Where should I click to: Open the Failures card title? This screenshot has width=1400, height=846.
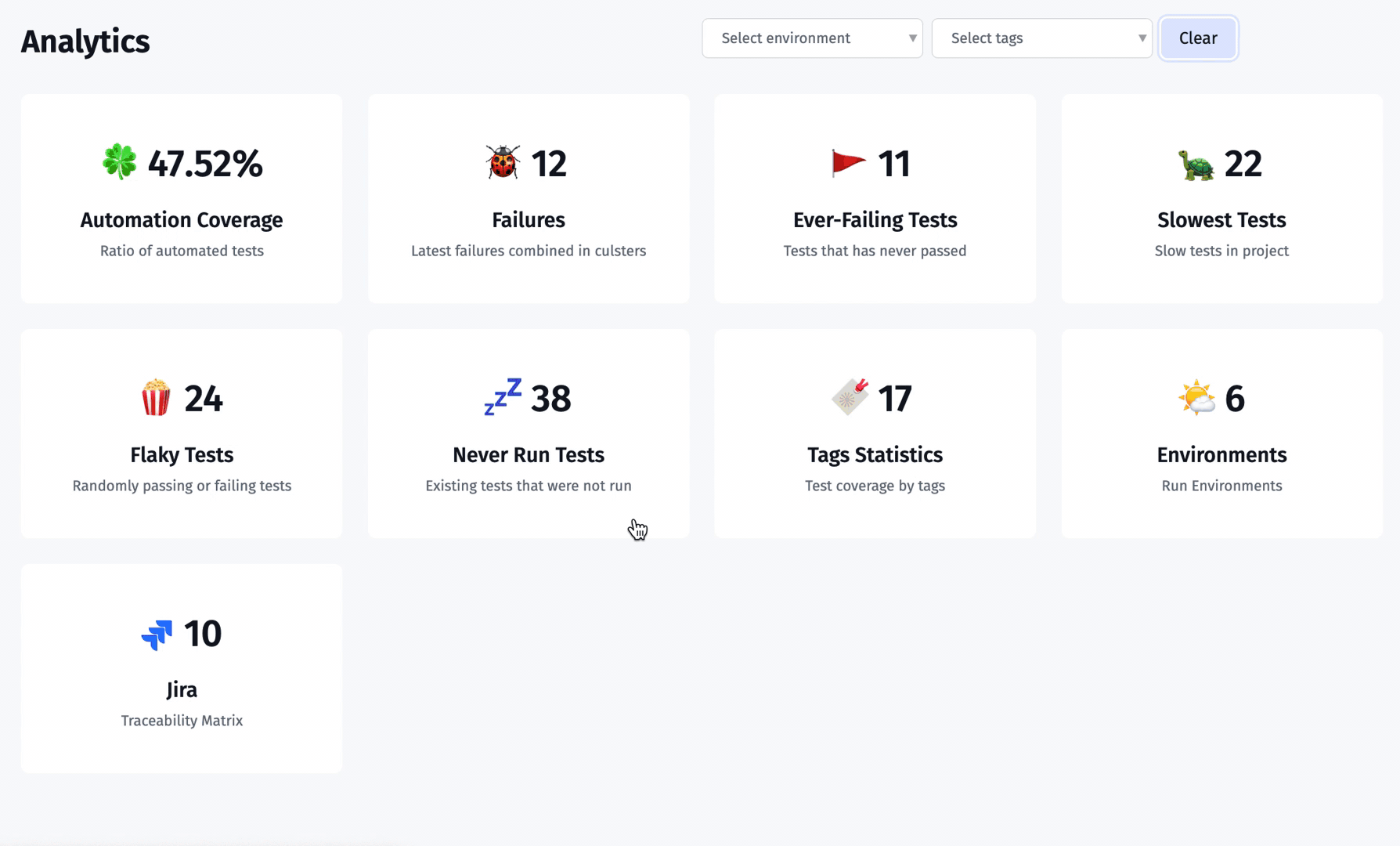click(x=529, y=220)
